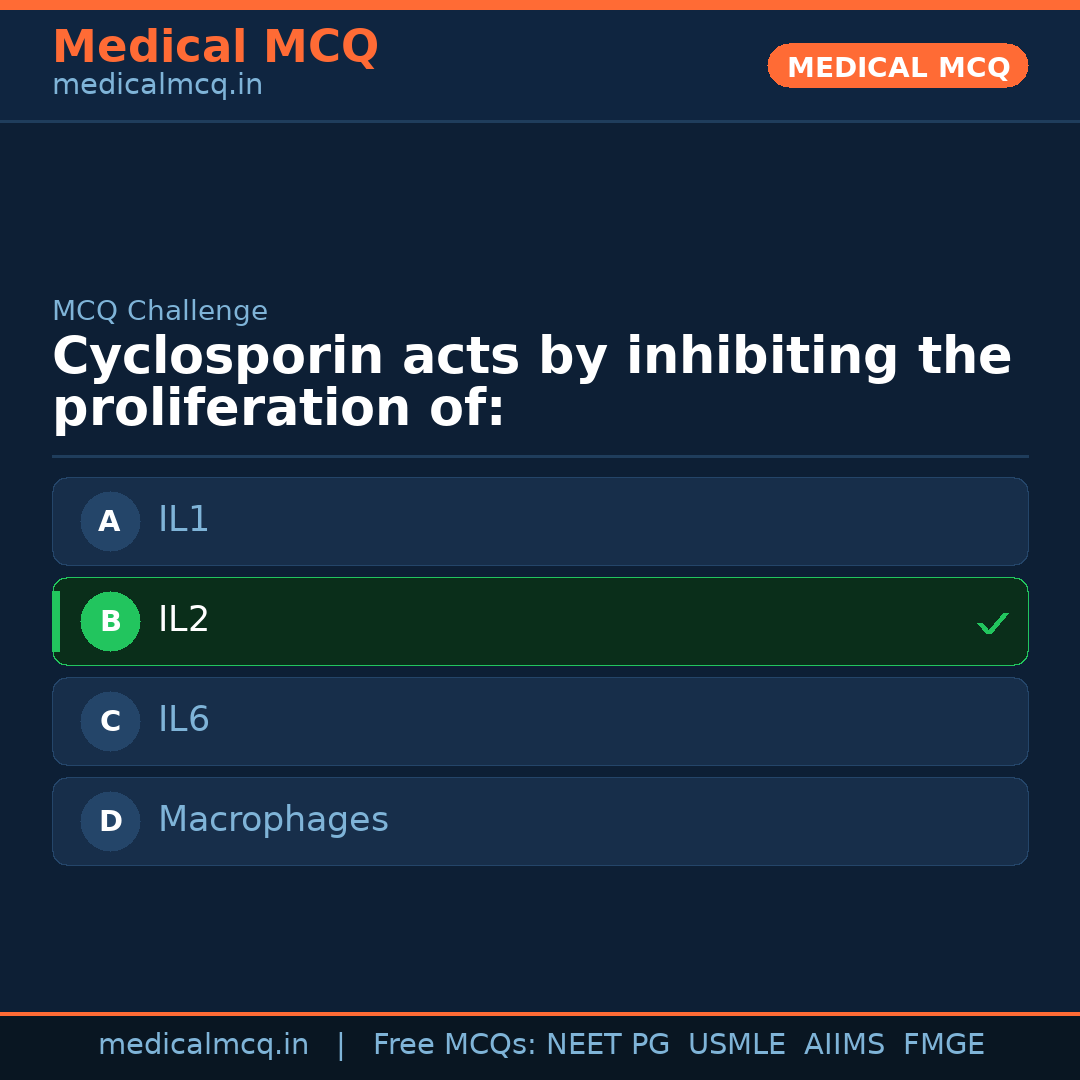Click the green B letter circle
Screen dimensions: 1080x1080
point(110,621)
